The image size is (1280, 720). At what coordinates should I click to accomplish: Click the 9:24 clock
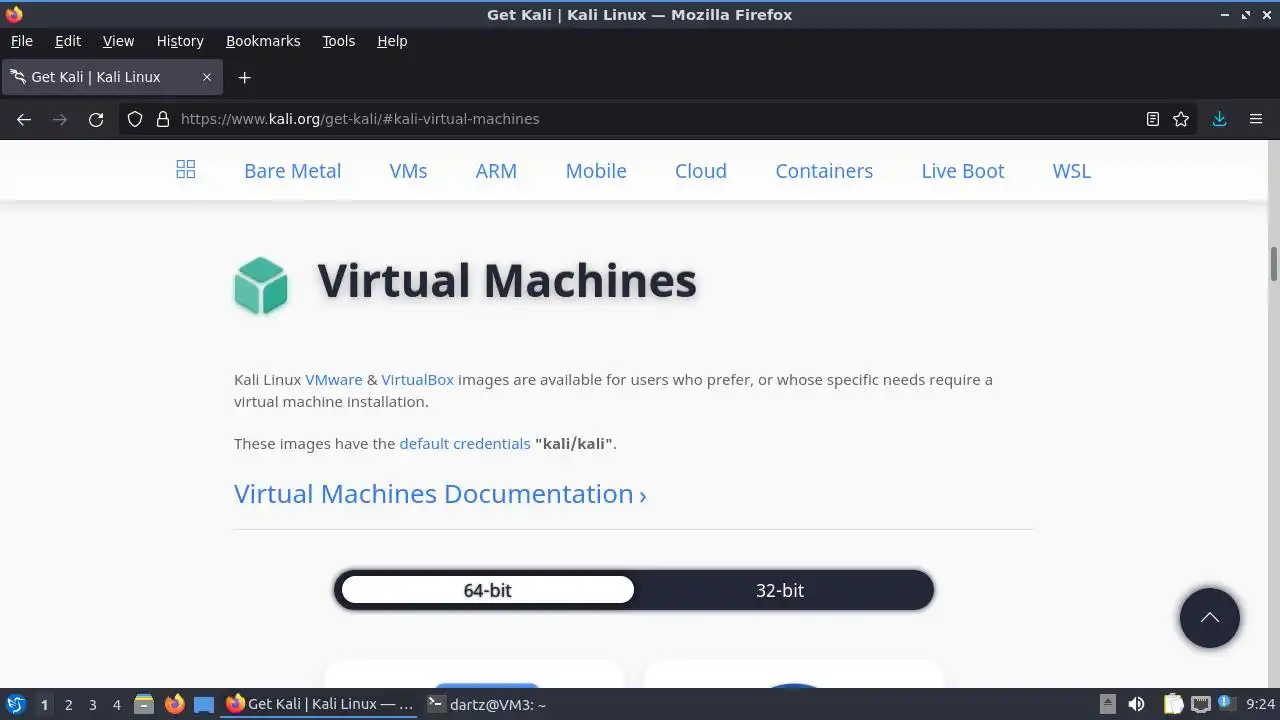click(x=1261, y=705)
